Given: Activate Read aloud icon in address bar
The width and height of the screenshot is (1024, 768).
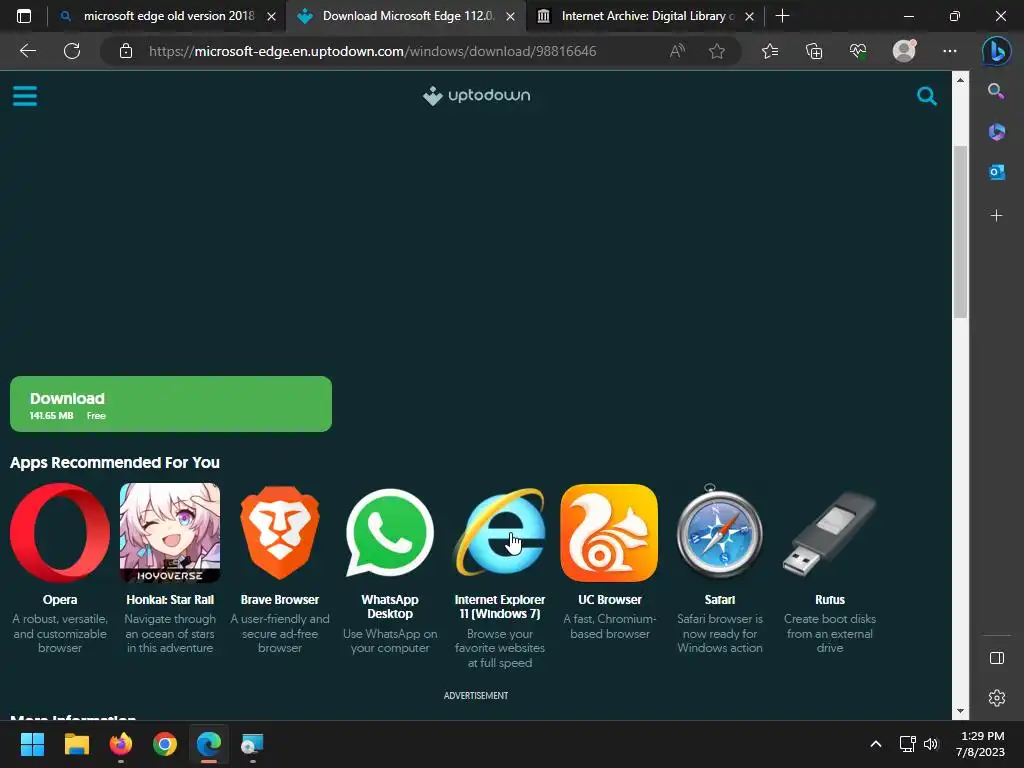Looking at the screenshot, I should [677, 51].
